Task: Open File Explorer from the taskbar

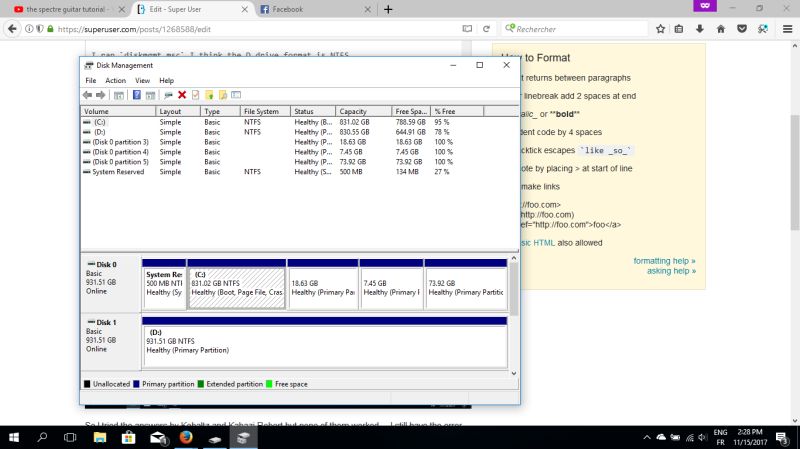Action: coord(99,437)
